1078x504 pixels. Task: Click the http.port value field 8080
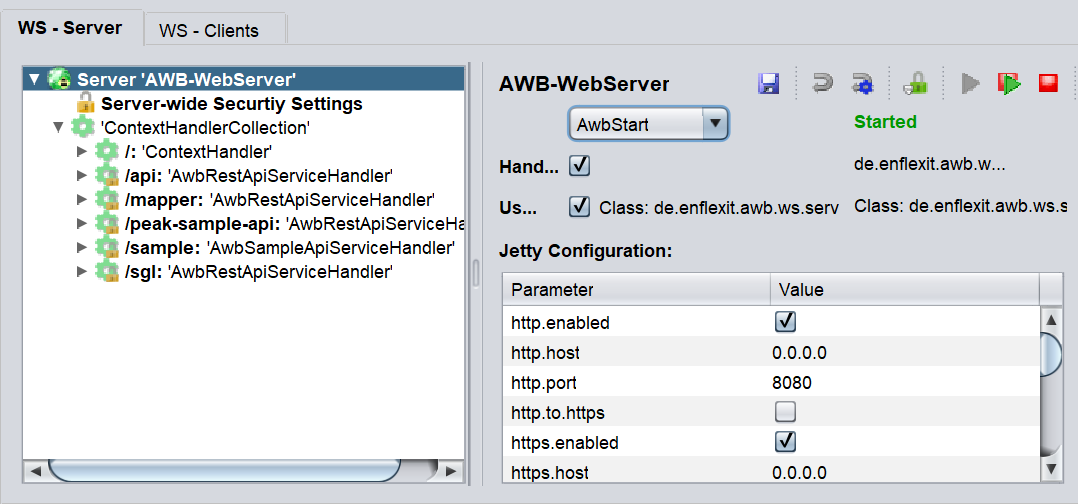pos(792,382)
